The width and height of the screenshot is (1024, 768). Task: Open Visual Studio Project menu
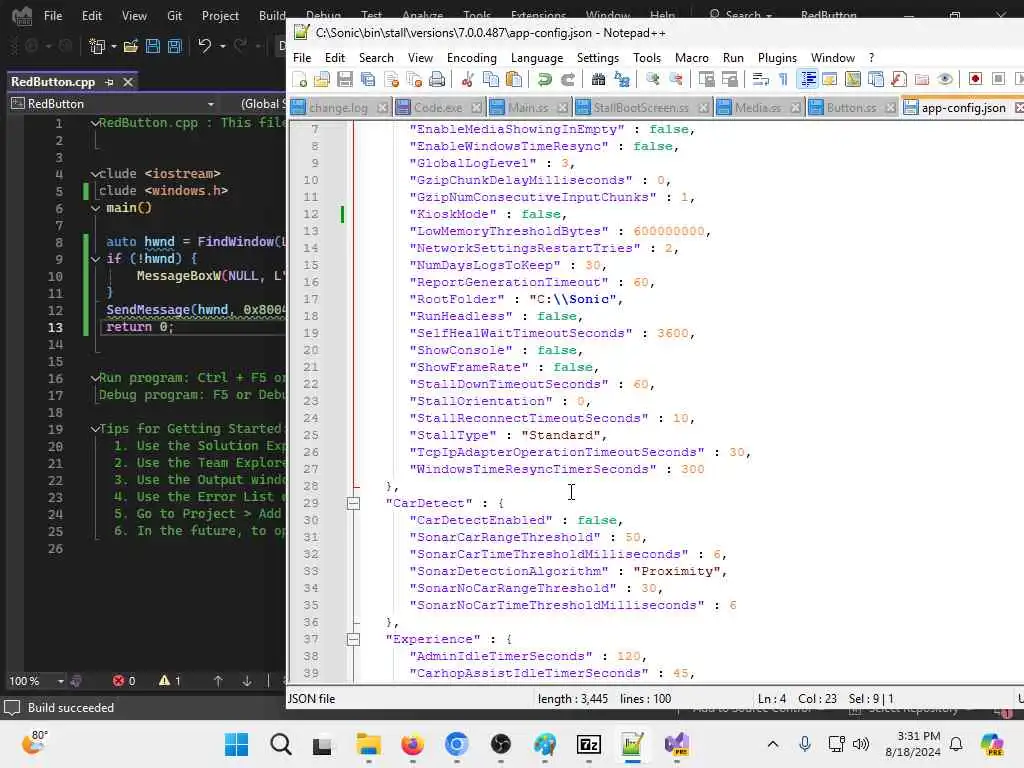tap(220, 16)
